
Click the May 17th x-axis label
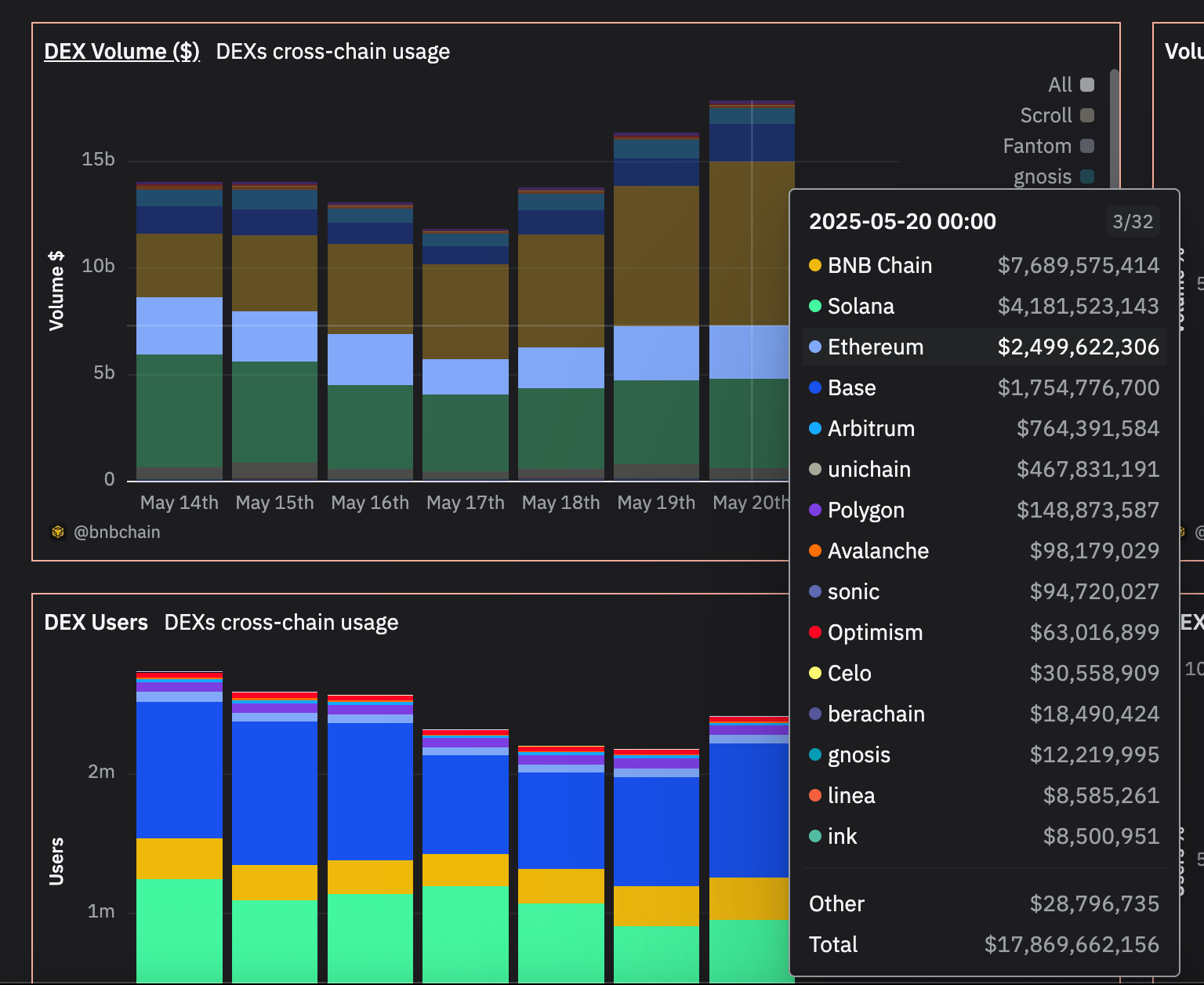(466, 503)
